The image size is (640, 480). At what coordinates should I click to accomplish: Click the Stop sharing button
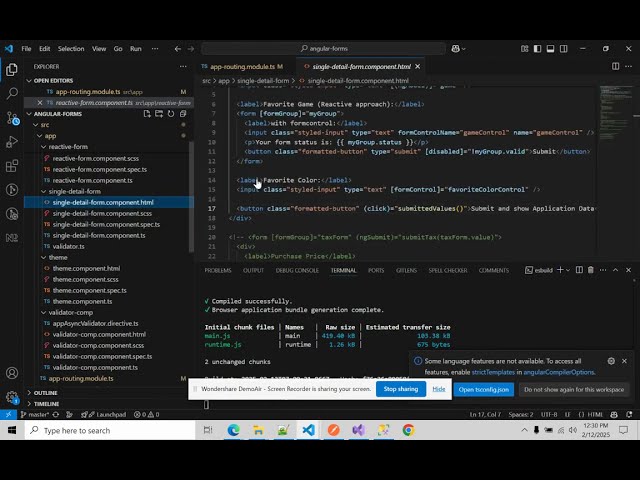401,389
